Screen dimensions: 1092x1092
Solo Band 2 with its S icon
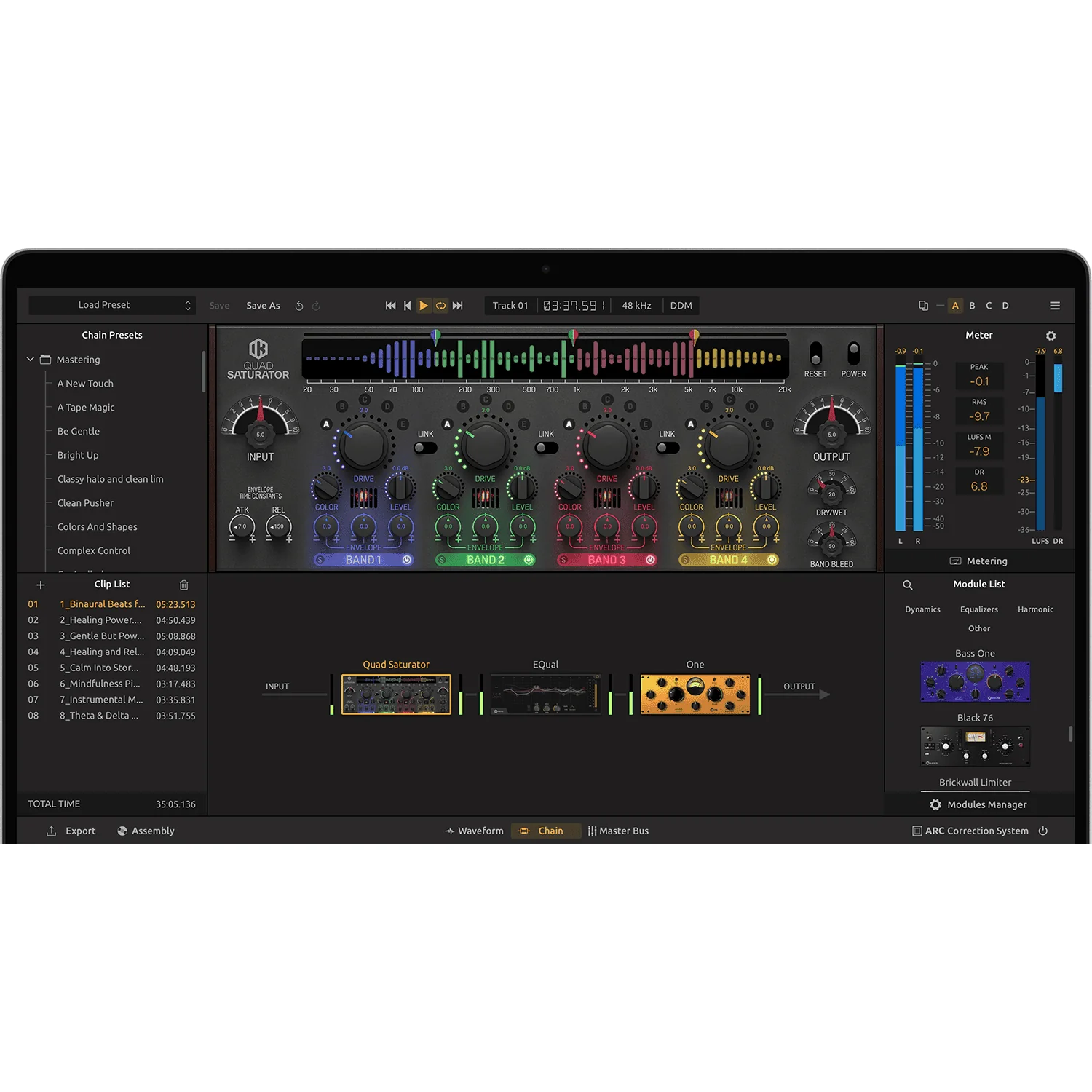coord(442,560)
